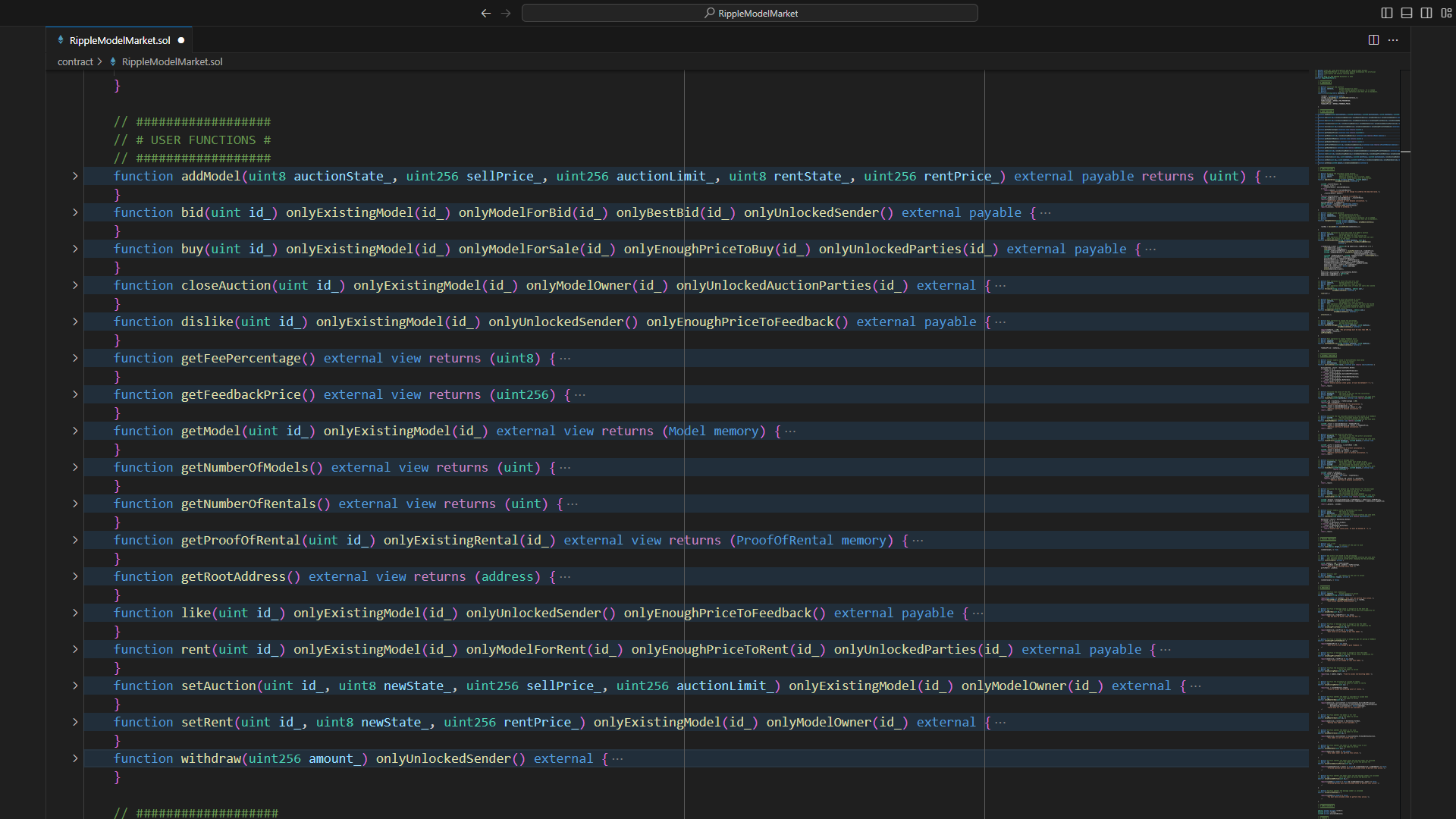Toggle the secondary side bar layout icon
This screenshot has width=1456, height=819.
(x=1426, y=13)
